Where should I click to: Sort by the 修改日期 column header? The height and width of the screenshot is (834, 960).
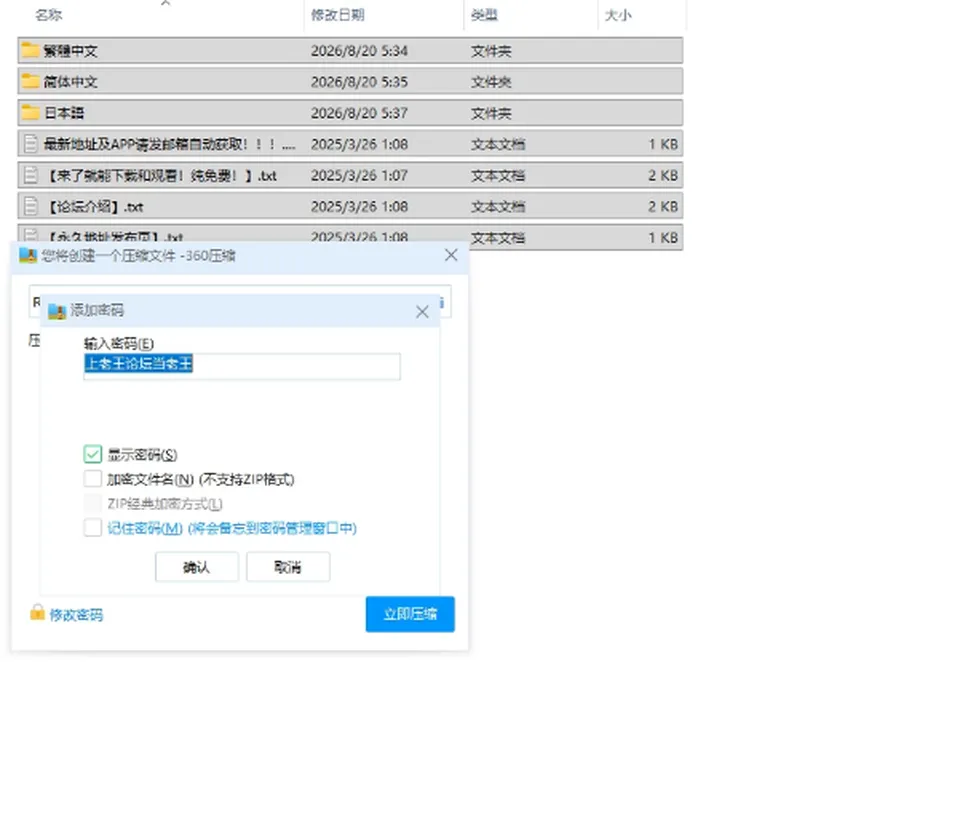coord(338,15)
